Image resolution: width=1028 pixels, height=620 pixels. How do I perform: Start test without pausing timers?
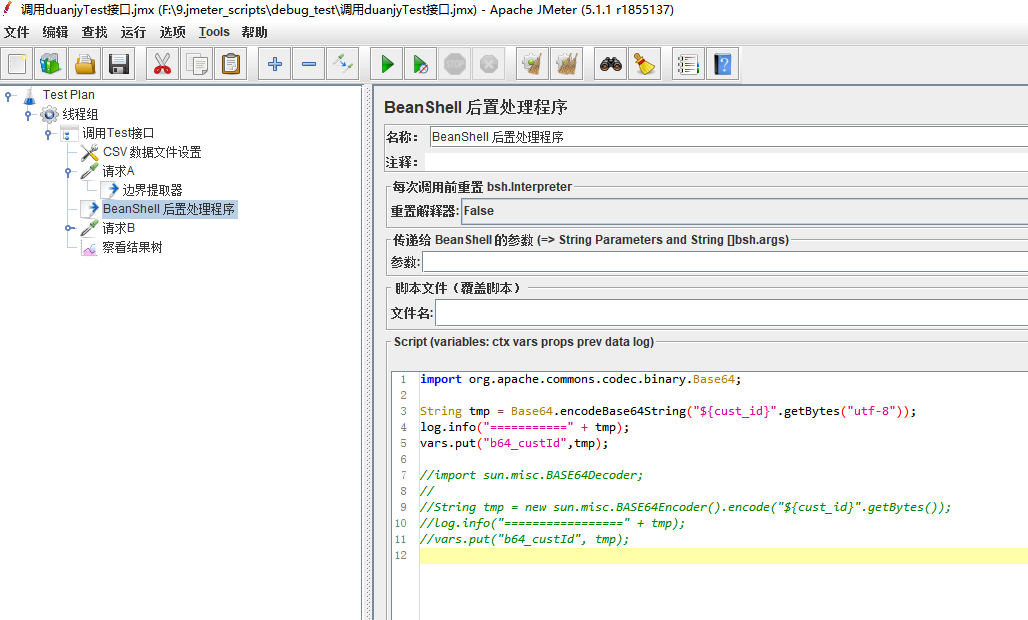coord(420,63)
